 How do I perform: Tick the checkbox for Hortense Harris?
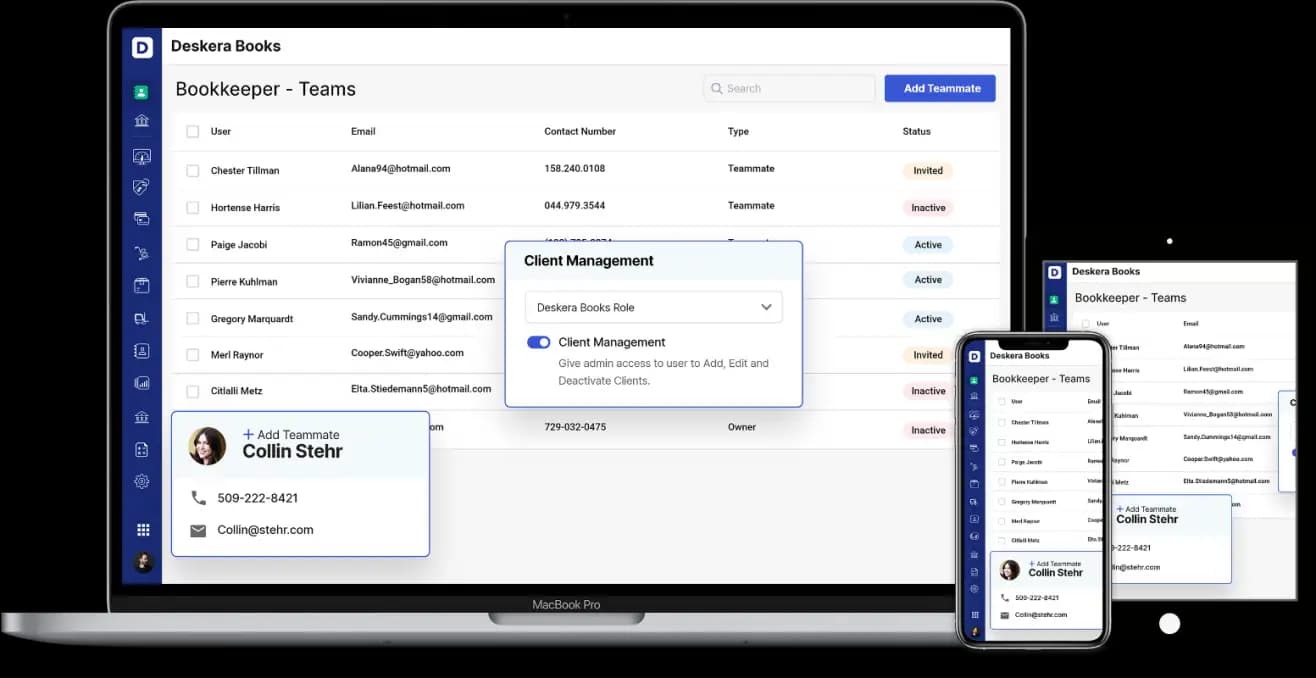pyautogui.click(x=193, y=208)
